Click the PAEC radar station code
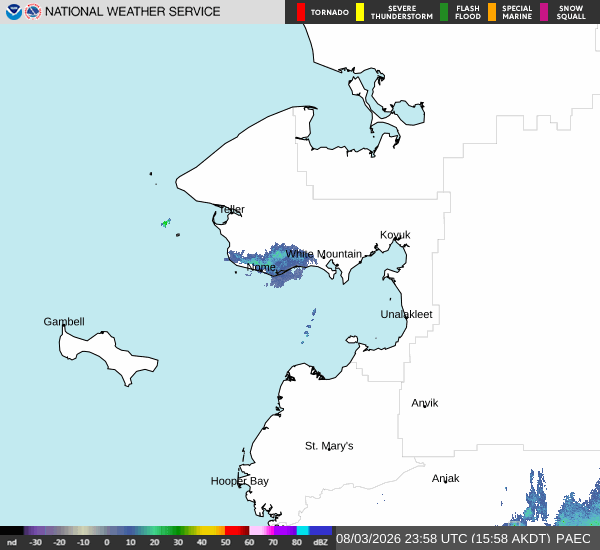 point(573,539)
